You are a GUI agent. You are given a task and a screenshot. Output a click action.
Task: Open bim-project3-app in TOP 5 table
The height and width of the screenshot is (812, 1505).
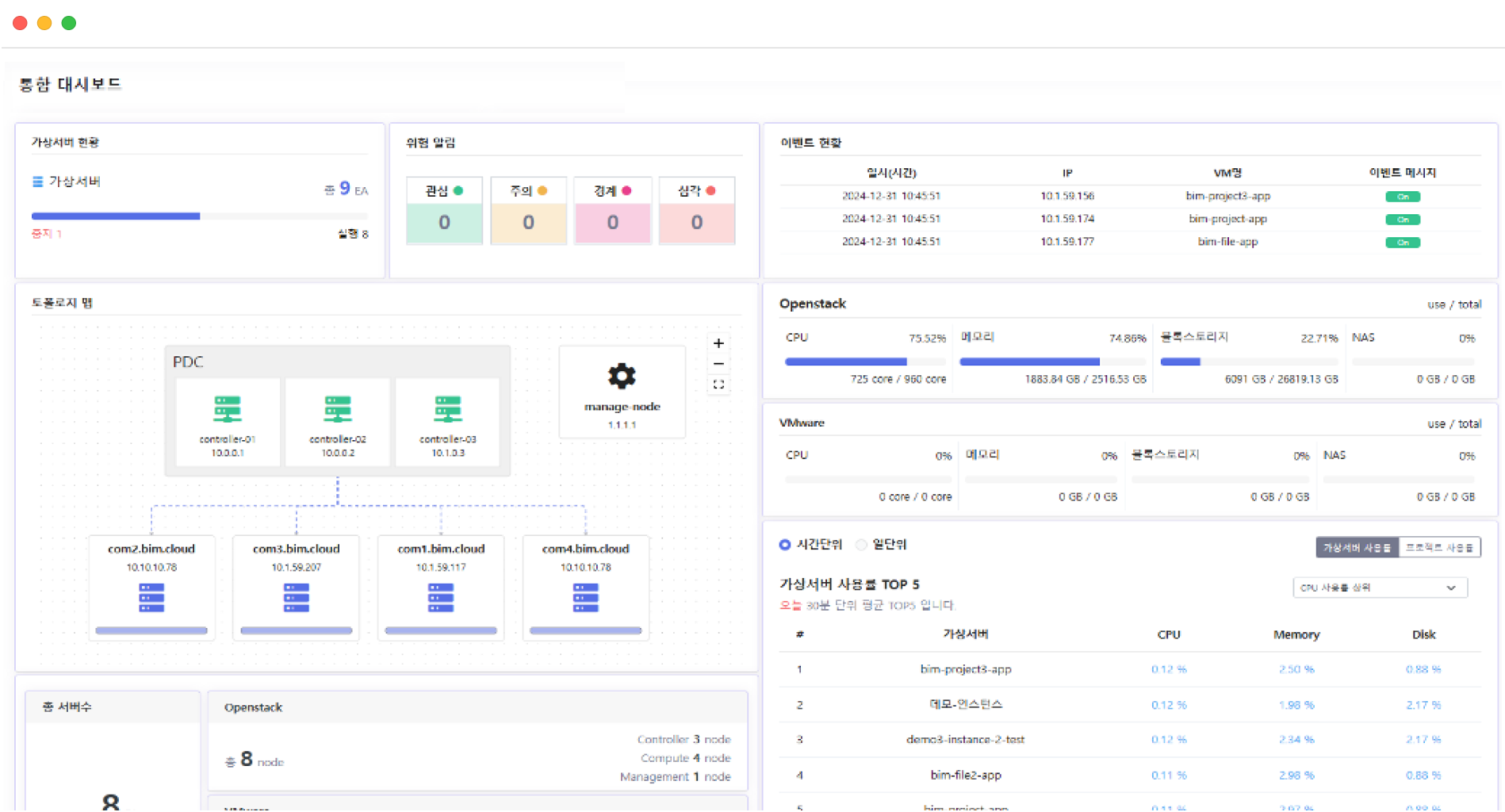966,669
